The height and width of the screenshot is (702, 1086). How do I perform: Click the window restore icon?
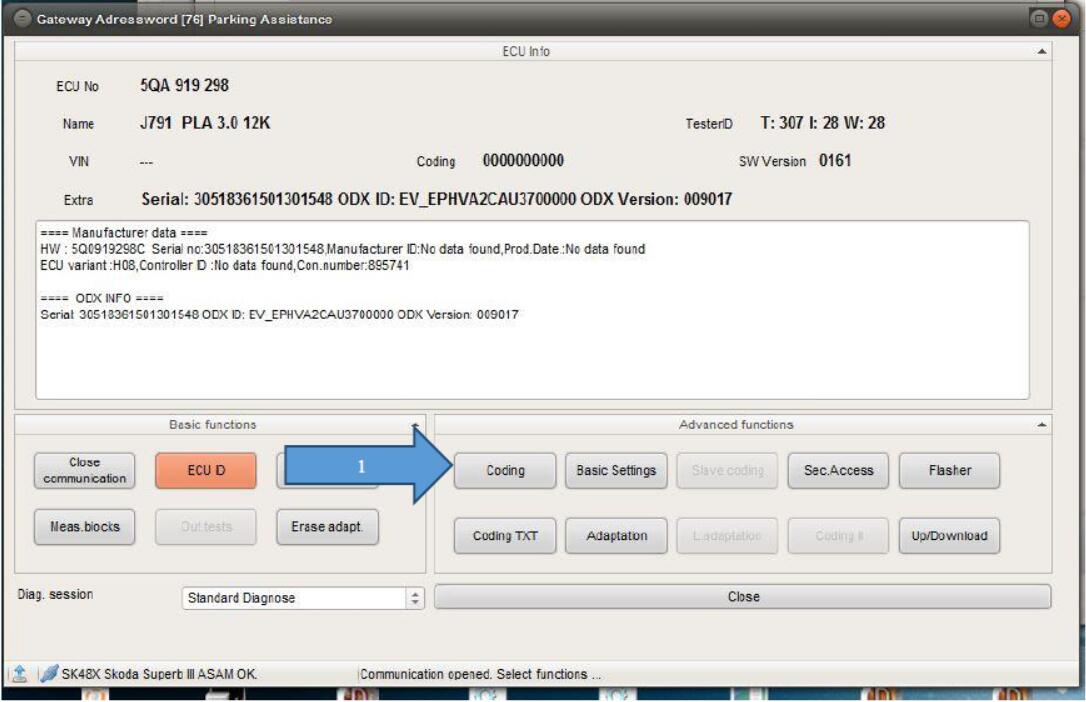point(1039,19)
